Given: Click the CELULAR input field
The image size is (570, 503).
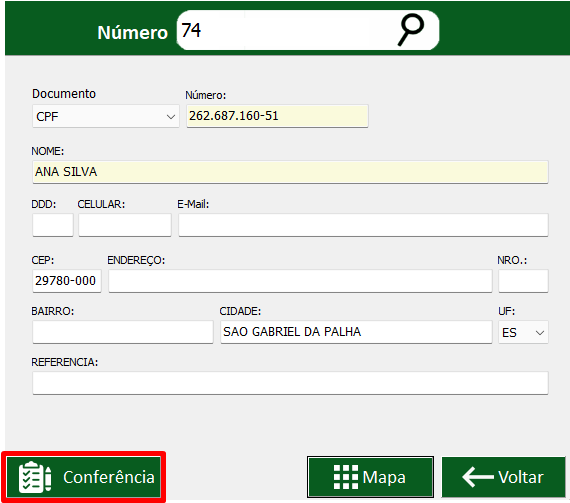Looking at the screenshot, I should (125, 225).
